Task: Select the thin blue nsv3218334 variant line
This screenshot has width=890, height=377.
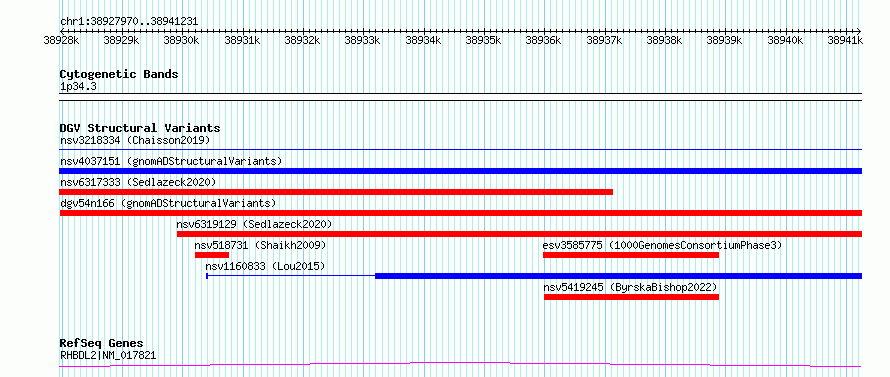Action: point(461,150)
